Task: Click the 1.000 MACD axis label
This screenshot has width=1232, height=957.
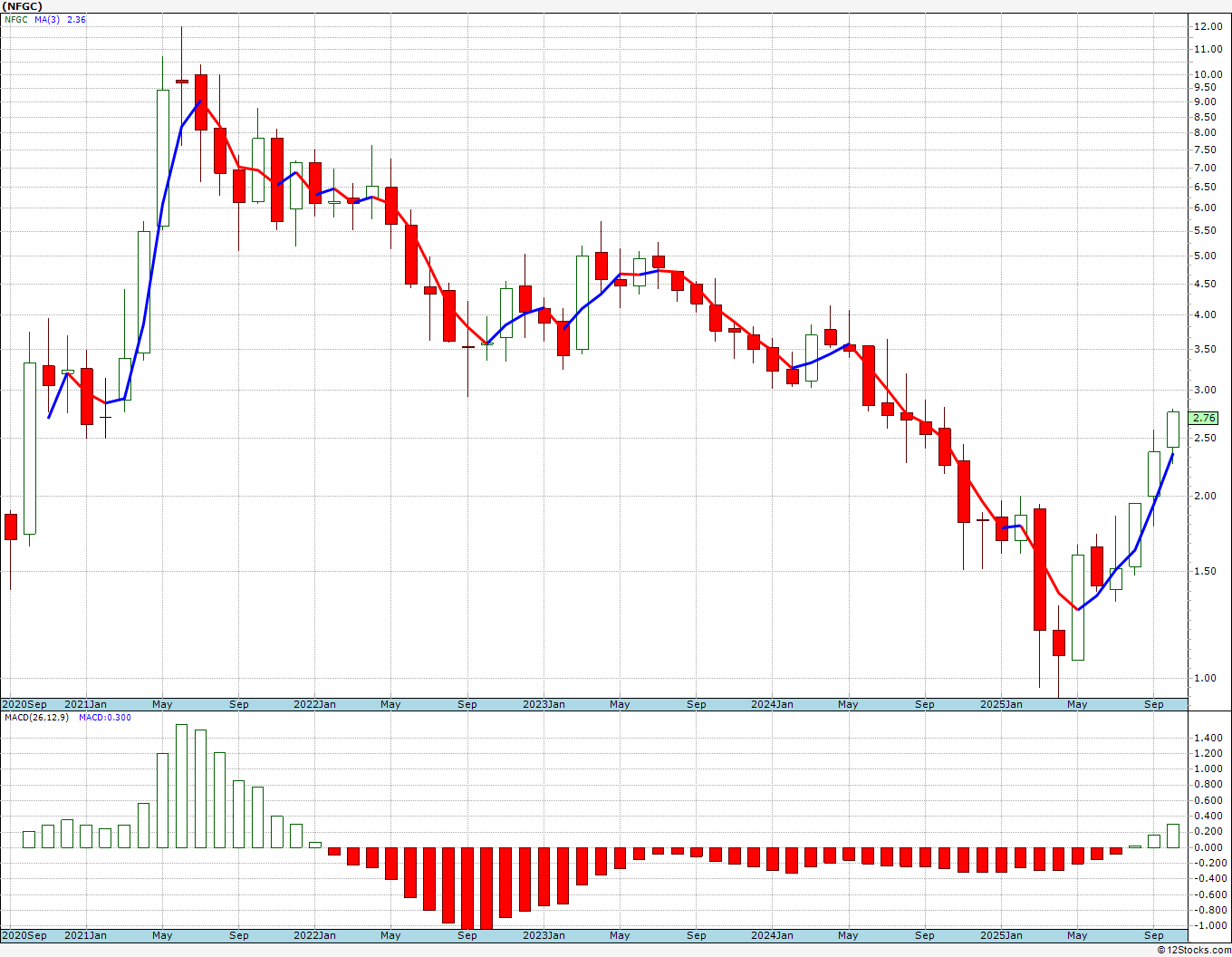Action: coord(1208,769)
